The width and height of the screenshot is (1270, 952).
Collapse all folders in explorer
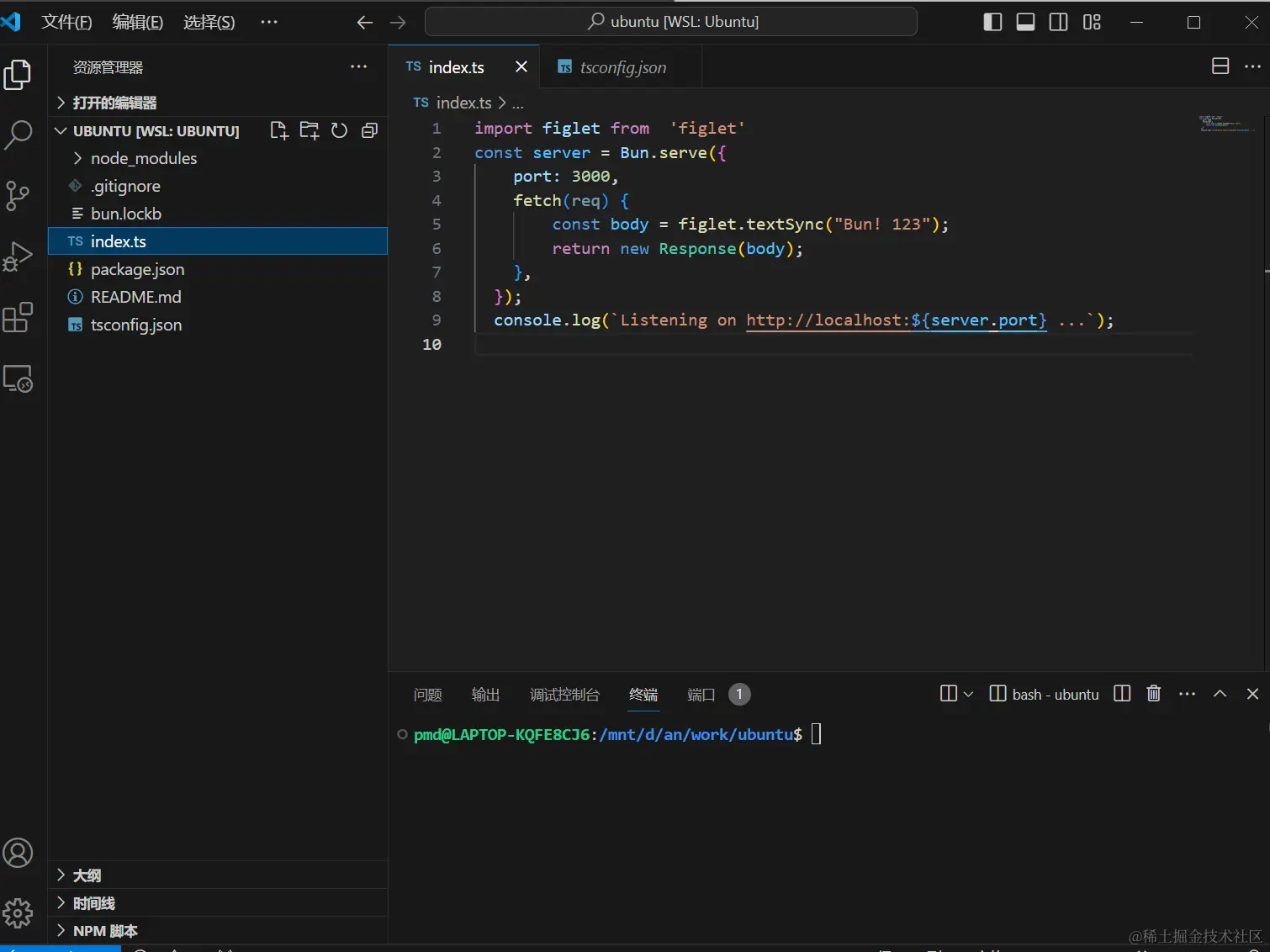(369, 130)
